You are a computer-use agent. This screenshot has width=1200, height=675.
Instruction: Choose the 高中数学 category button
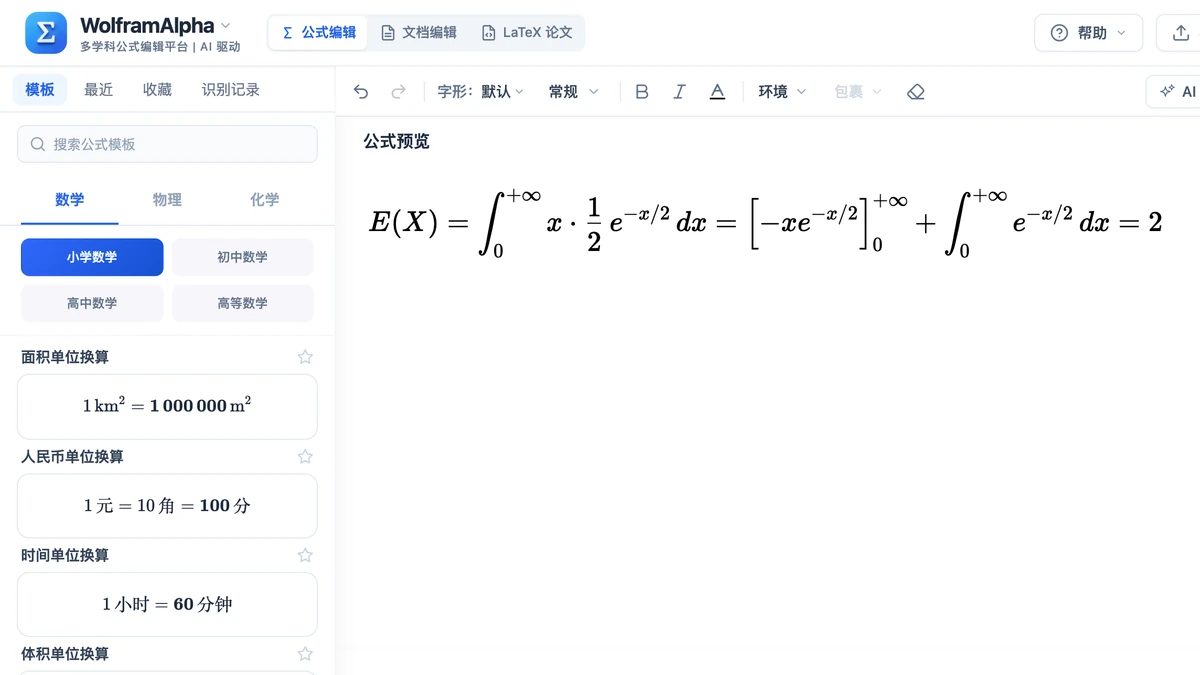tap(92, 303)
